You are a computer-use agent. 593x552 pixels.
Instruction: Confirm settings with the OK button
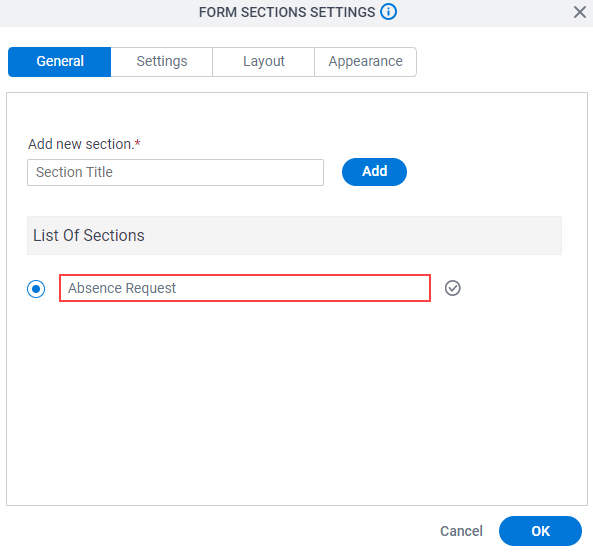point(540,531)
